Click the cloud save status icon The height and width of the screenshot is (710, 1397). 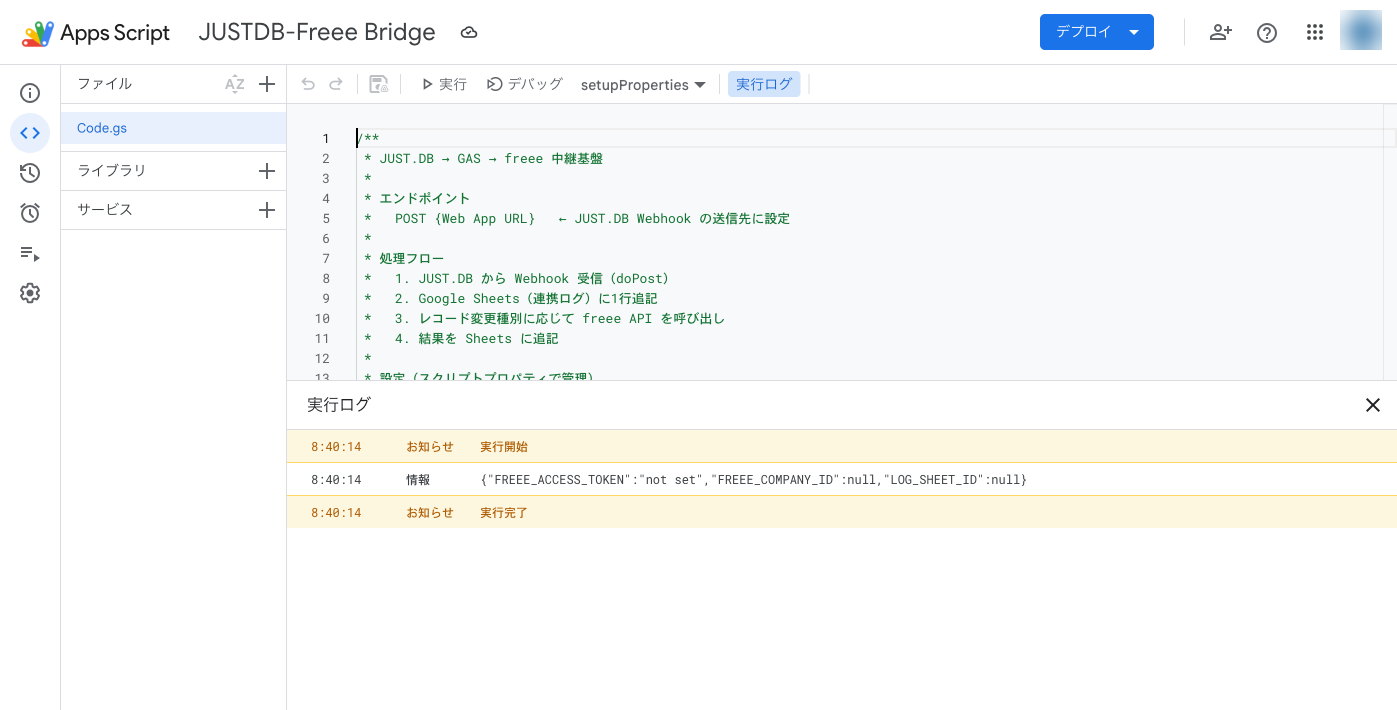click(469, 32)
